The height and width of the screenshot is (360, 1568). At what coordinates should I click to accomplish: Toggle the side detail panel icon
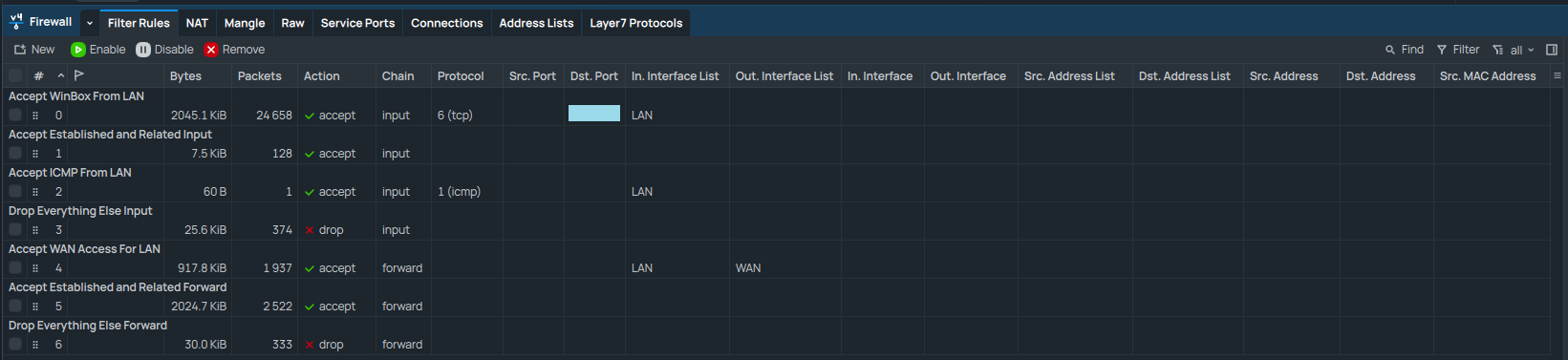[x=1552, y=50]
